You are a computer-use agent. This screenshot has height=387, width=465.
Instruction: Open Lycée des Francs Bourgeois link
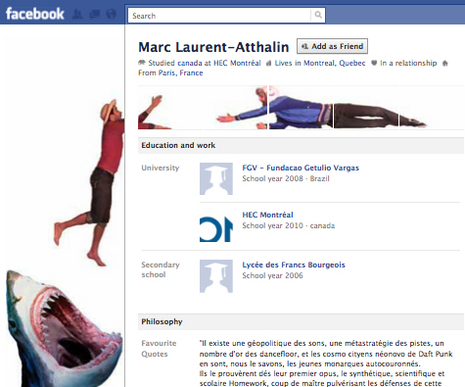click(x=294, y=265)
